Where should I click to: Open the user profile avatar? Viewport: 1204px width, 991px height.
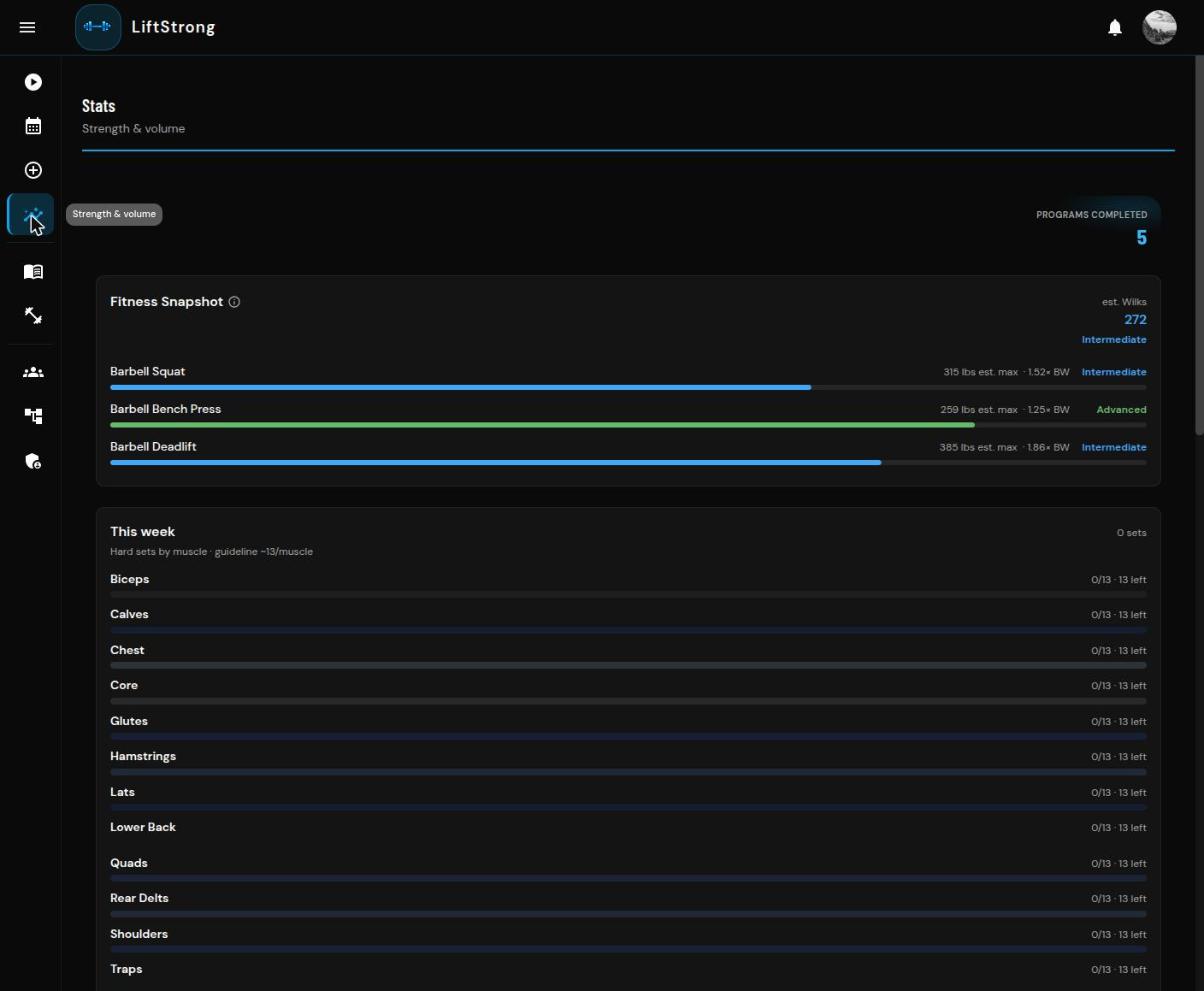click(x=1159, y=28)
